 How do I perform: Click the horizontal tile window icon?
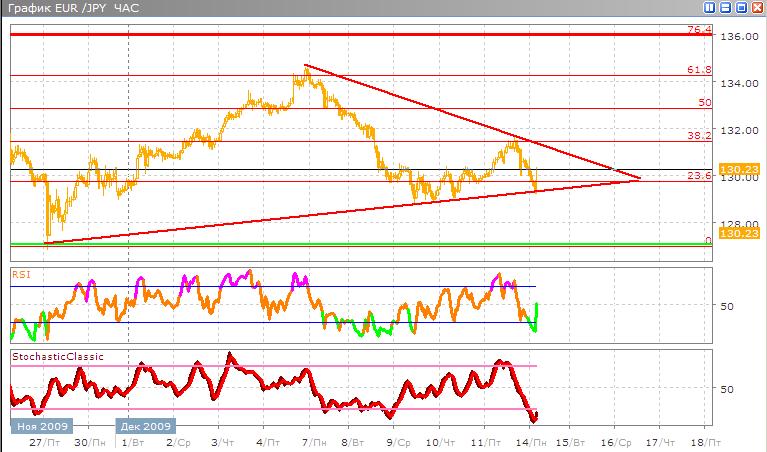[724, 7]
